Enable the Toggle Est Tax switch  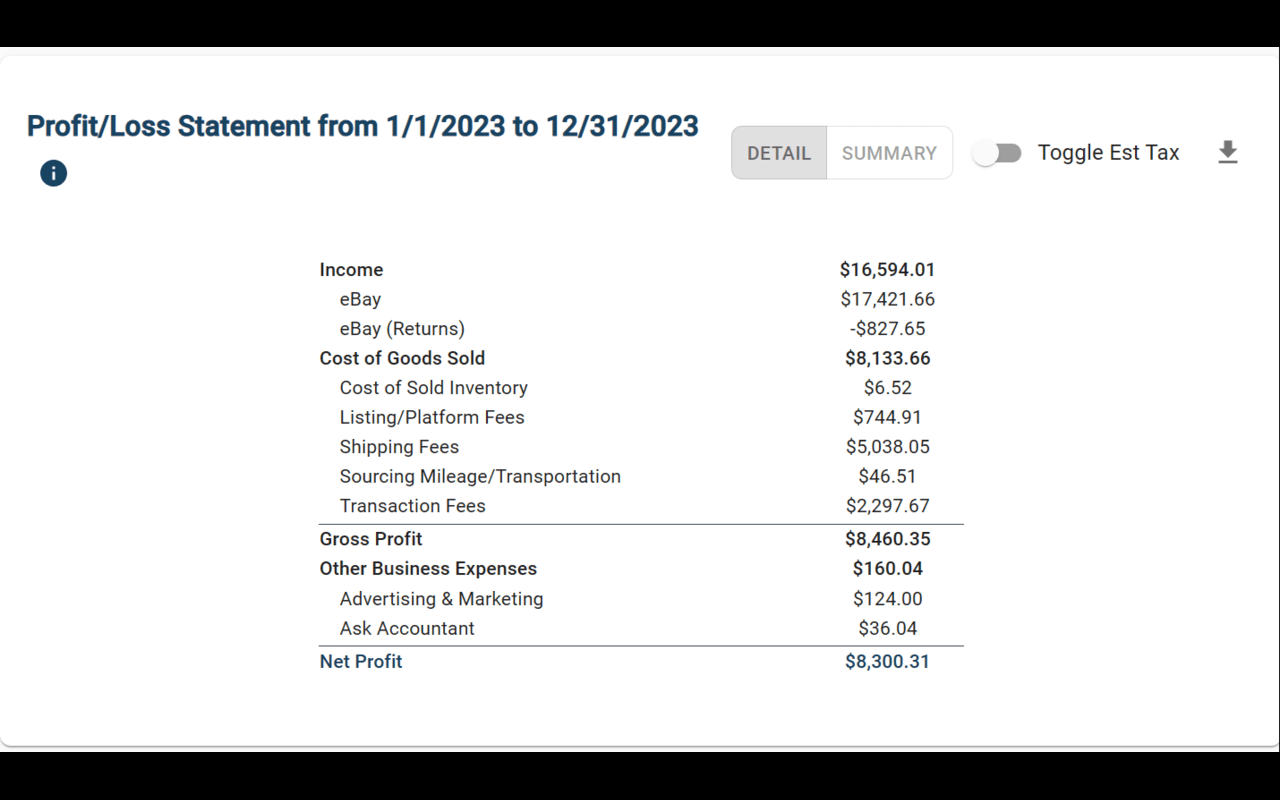[x=997, y=153]
